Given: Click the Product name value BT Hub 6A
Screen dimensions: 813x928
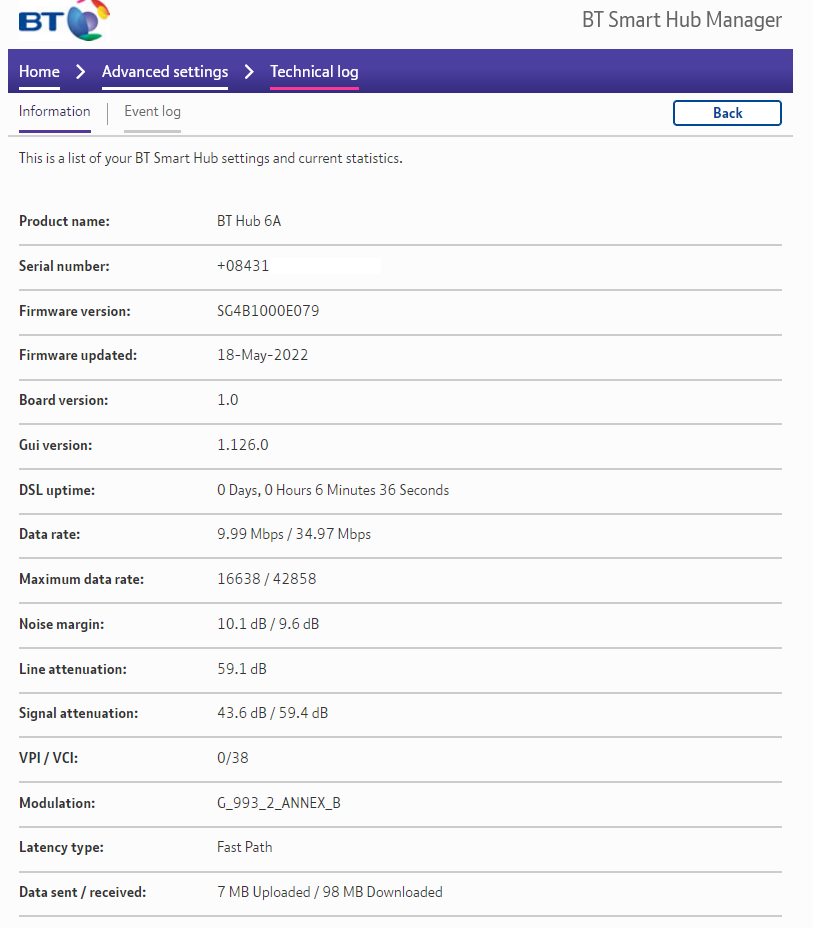Looking at the screenshot, I should tap(249, 221).
